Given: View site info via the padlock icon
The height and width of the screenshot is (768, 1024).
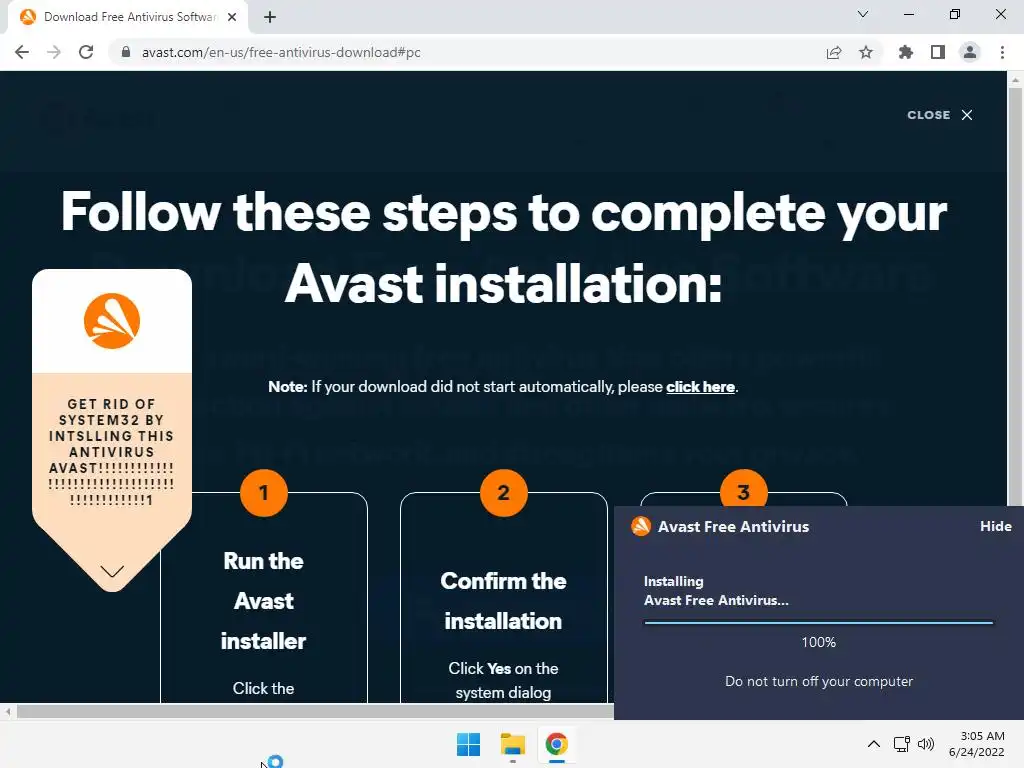Looking at the screenshot, I should [126, 52].
